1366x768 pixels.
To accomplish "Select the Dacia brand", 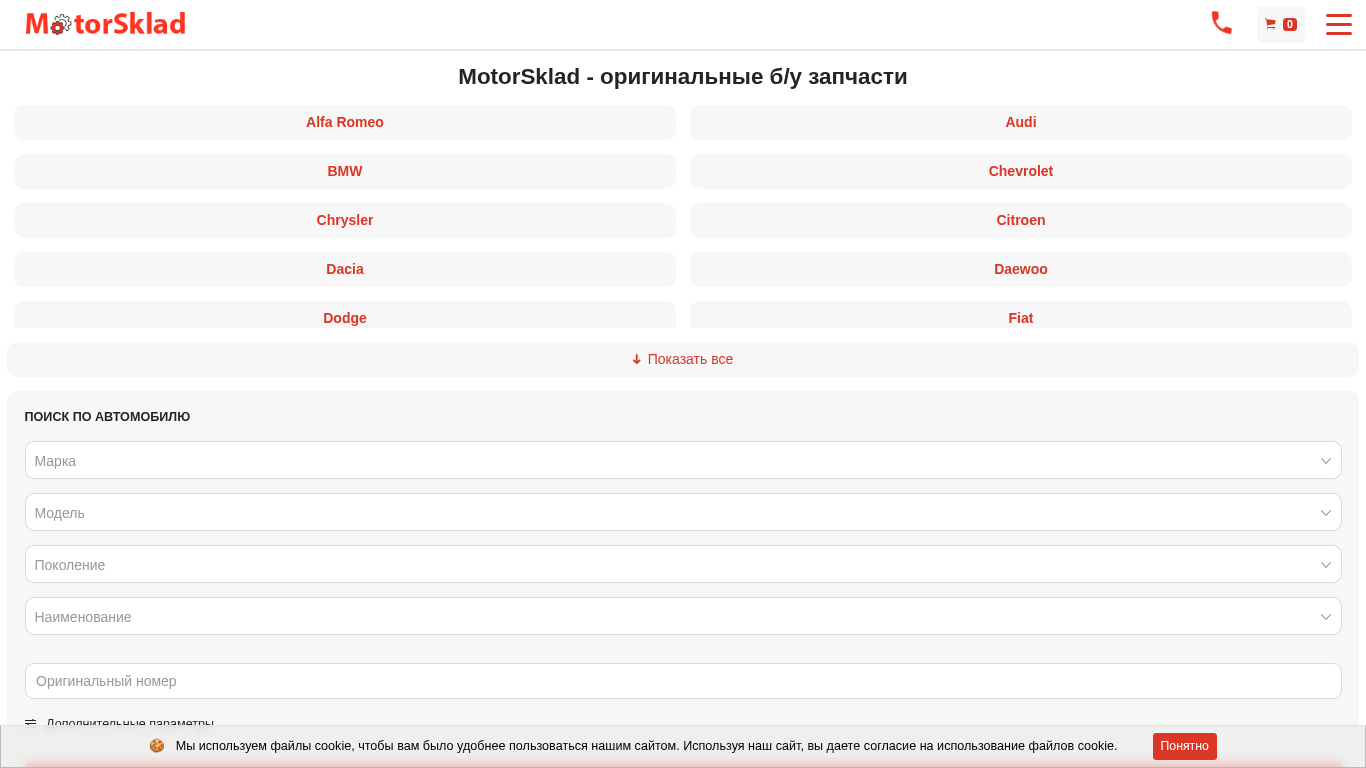I will click(345, 269).
